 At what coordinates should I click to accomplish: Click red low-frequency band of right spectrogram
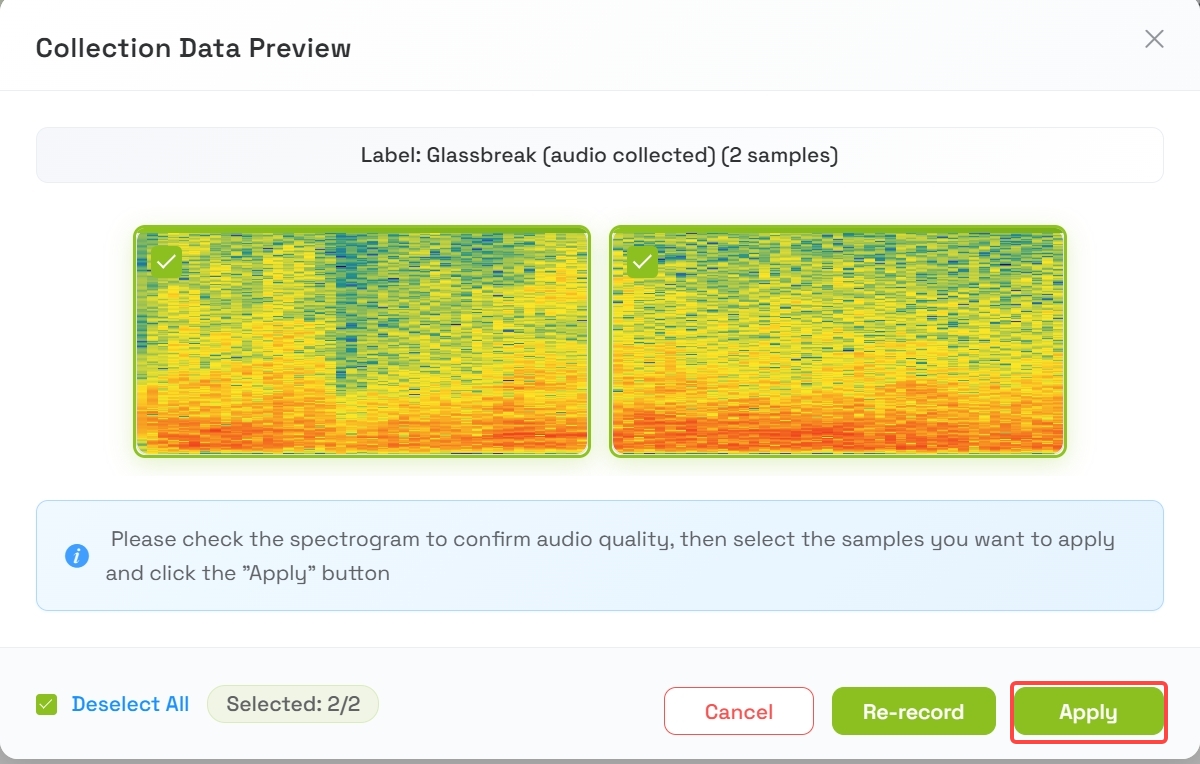click(x=838, y=432)
